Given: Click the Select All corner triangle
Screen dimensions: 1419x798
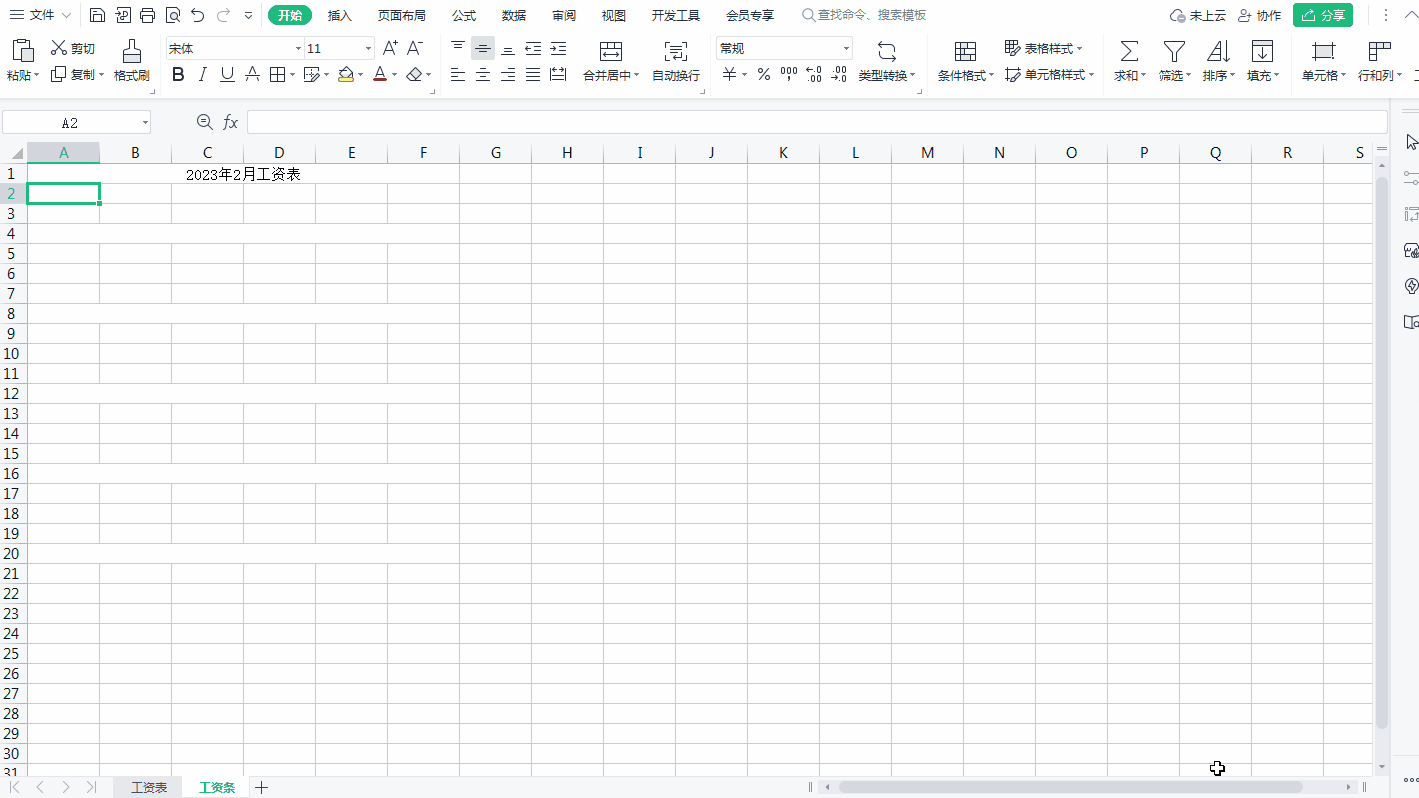Looking at the screenshot, I should (x=16, y=153).
